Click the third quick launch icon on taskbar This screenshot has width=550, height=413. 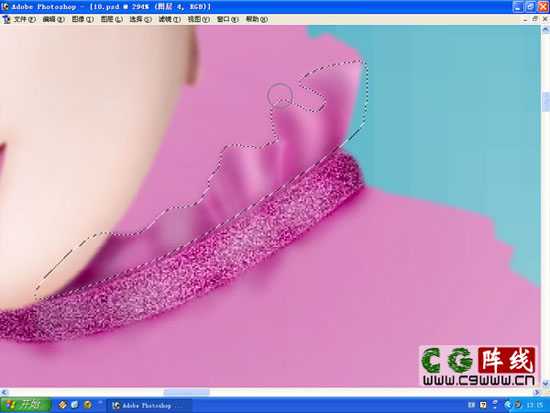click(87, 405)
